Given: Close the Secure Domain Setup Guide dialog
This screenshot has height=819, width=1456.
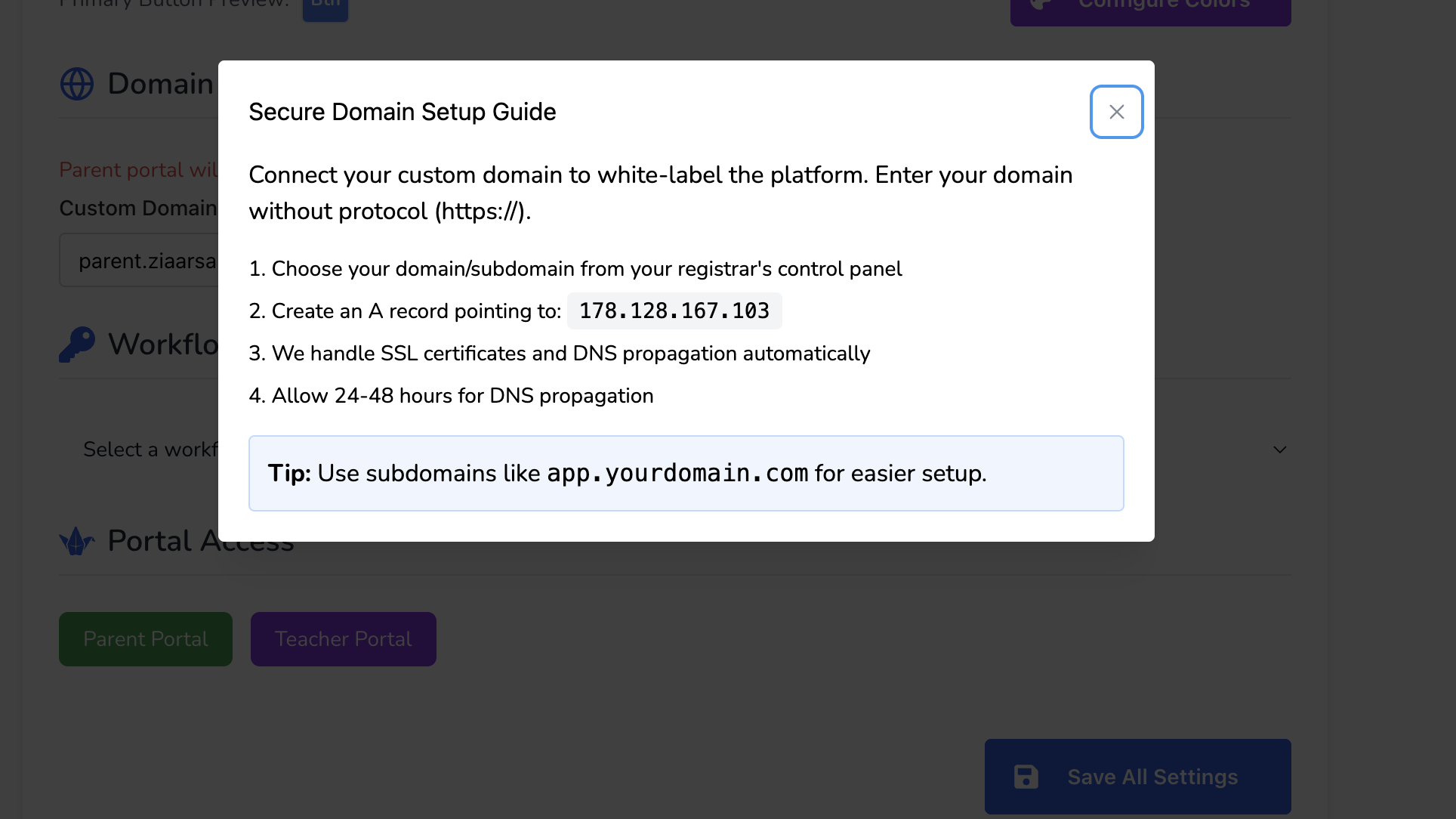Looking at the screenshot, I should [1116, 112].
